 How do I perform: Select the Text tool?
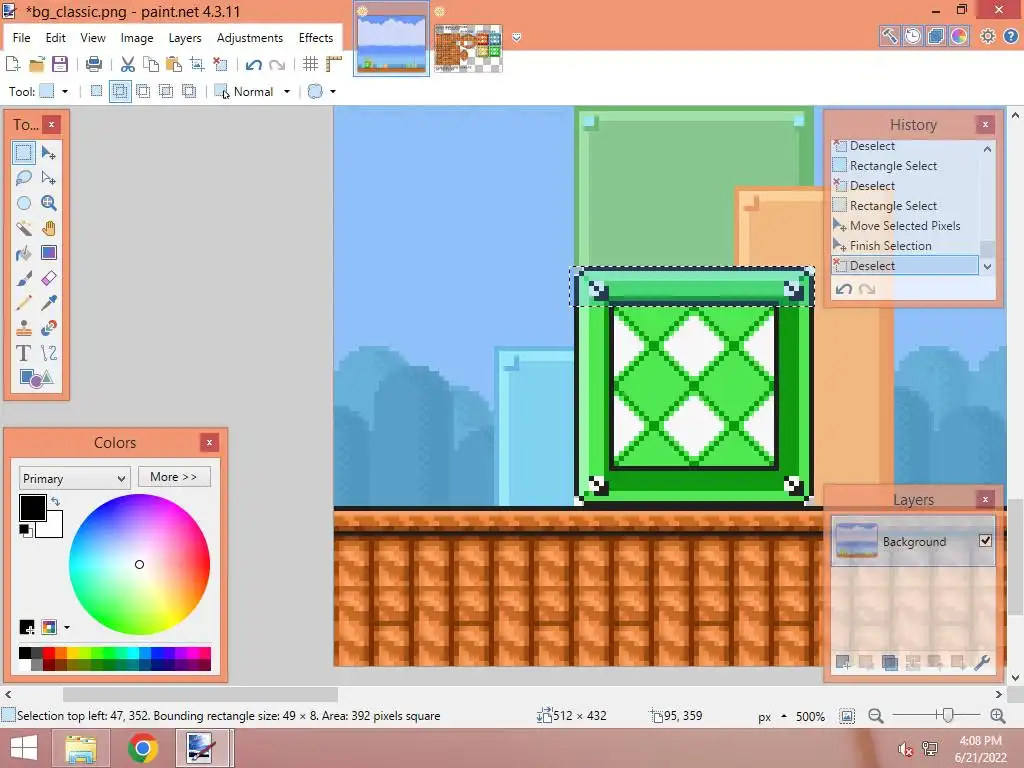[x=24, y=353]
